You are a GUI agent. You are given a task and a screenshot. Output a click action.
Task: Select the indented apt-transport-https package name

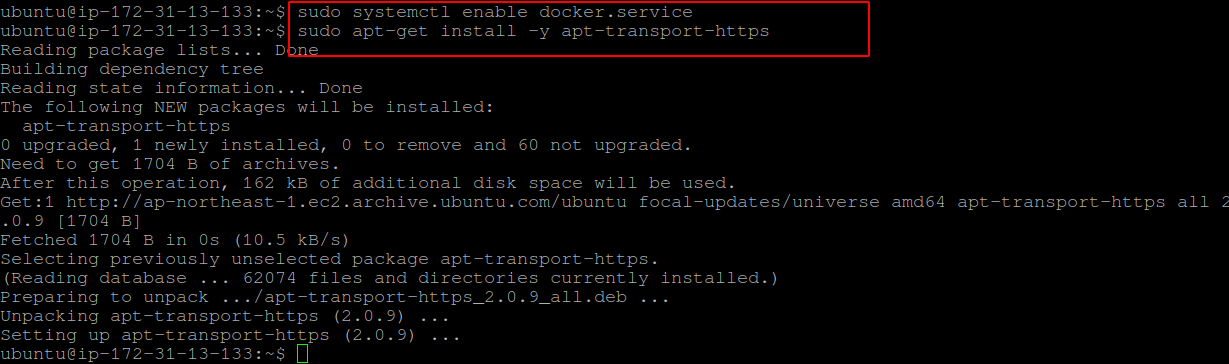(x=126, y=126)
